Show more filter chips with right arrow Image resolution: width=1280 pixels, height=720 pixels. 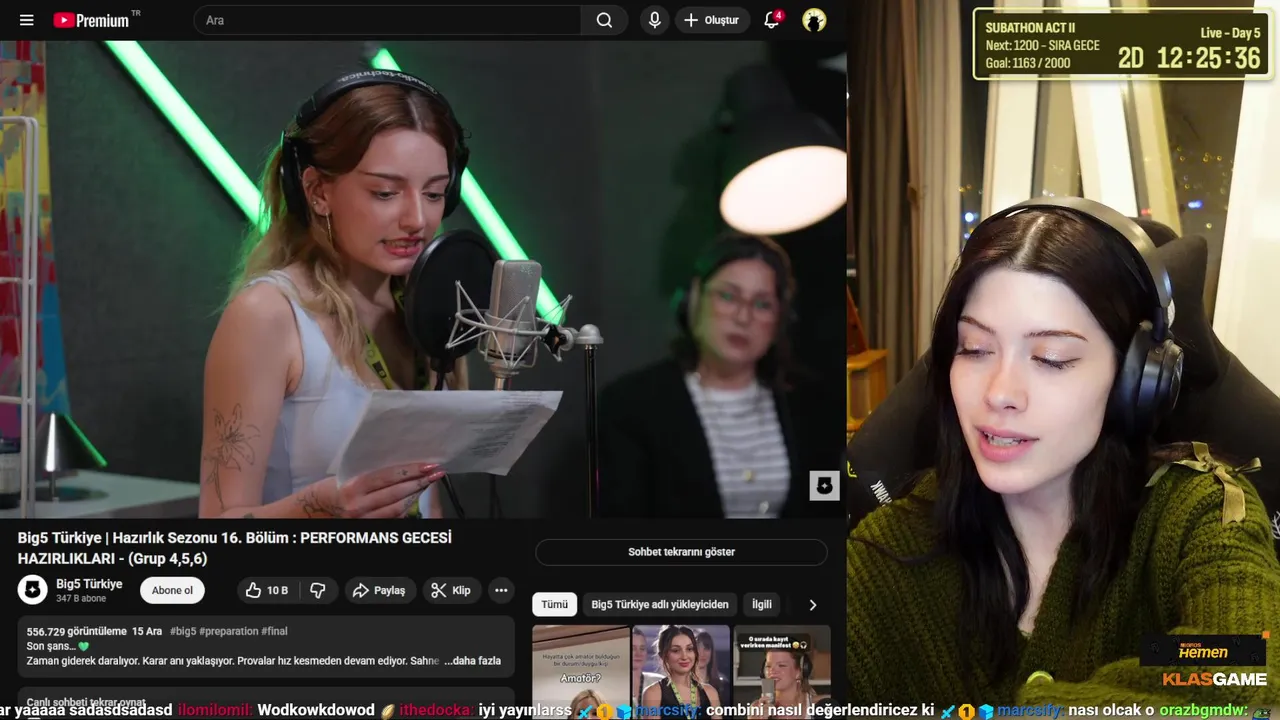pos(812,605)
